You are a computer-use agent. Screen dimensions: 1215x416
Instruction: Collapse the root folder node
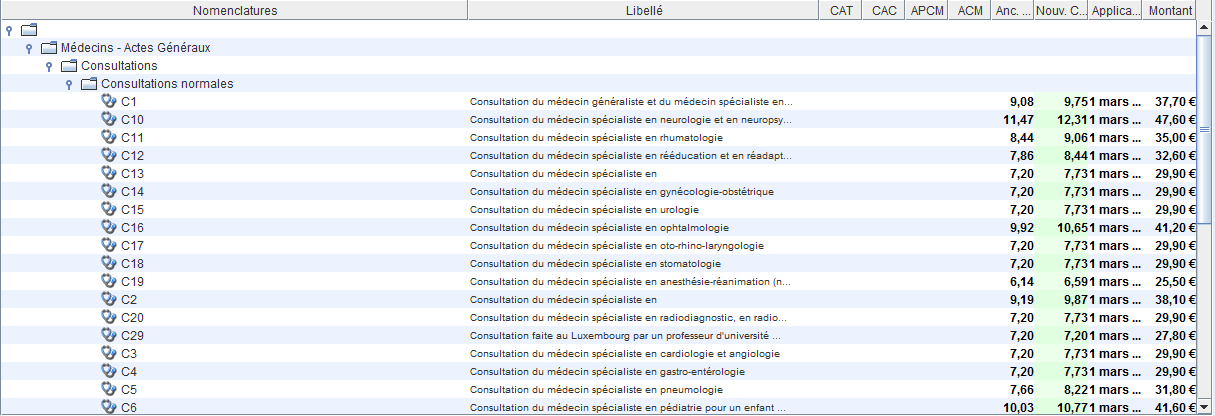(x=9, y=30)
